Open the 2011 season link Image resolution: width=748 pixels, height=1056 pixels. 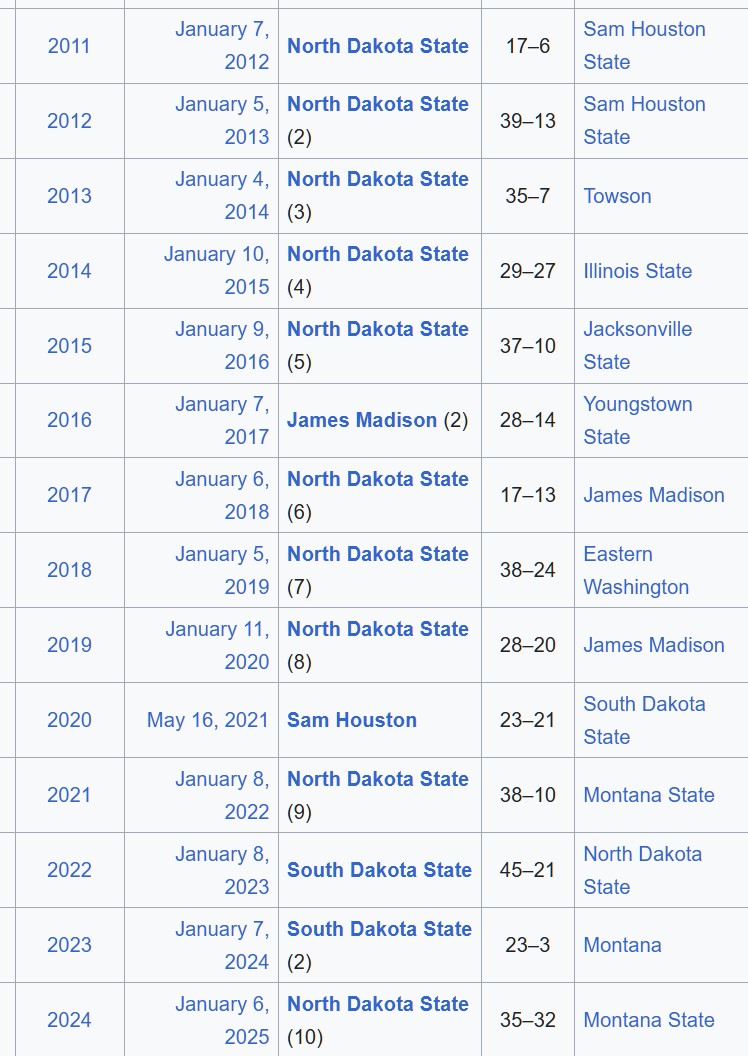pos(69,46)
